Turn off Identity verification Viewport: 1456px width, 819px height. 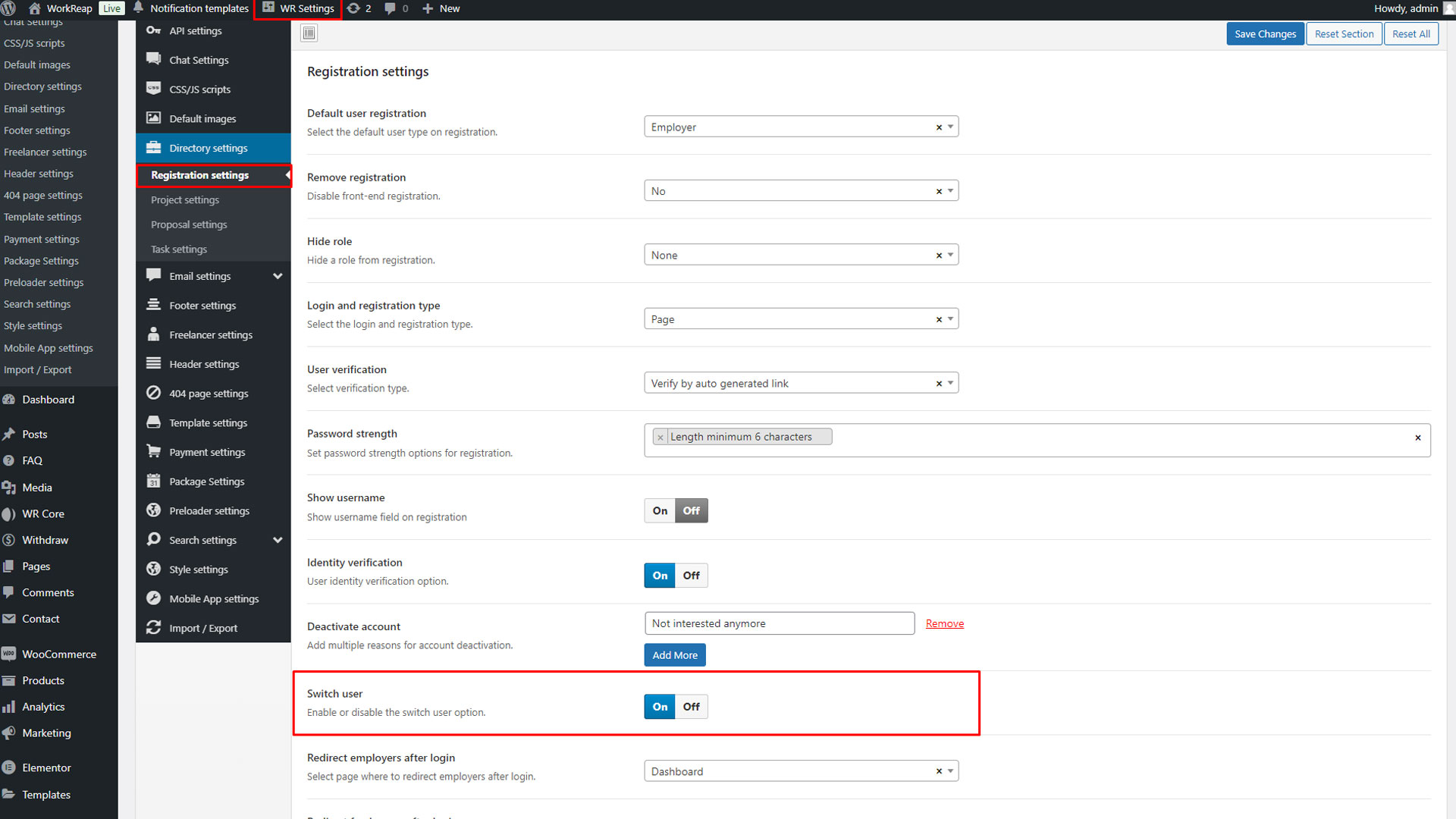pyautogui.click(x=691, y=576)
